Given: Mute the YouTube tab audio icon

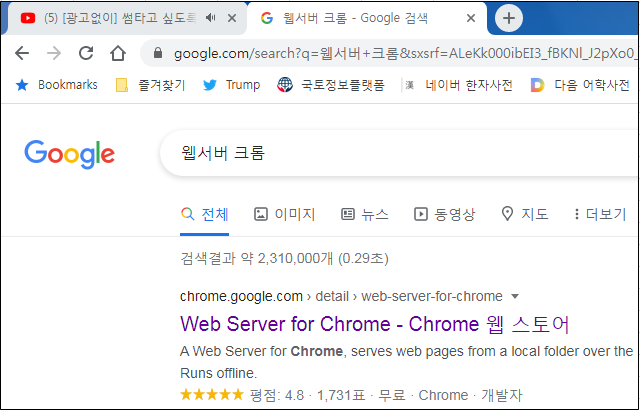Looking at the screenshot, I should click(x=210, y=18).
